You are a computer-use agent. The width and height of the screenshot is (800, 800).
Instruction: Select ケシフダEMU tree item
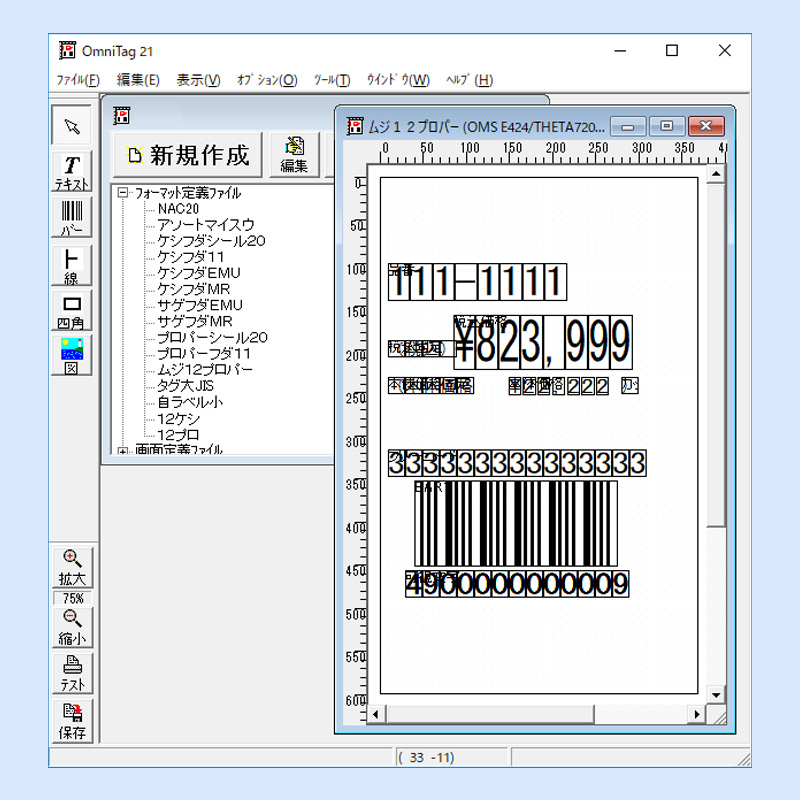pos(198,273)
